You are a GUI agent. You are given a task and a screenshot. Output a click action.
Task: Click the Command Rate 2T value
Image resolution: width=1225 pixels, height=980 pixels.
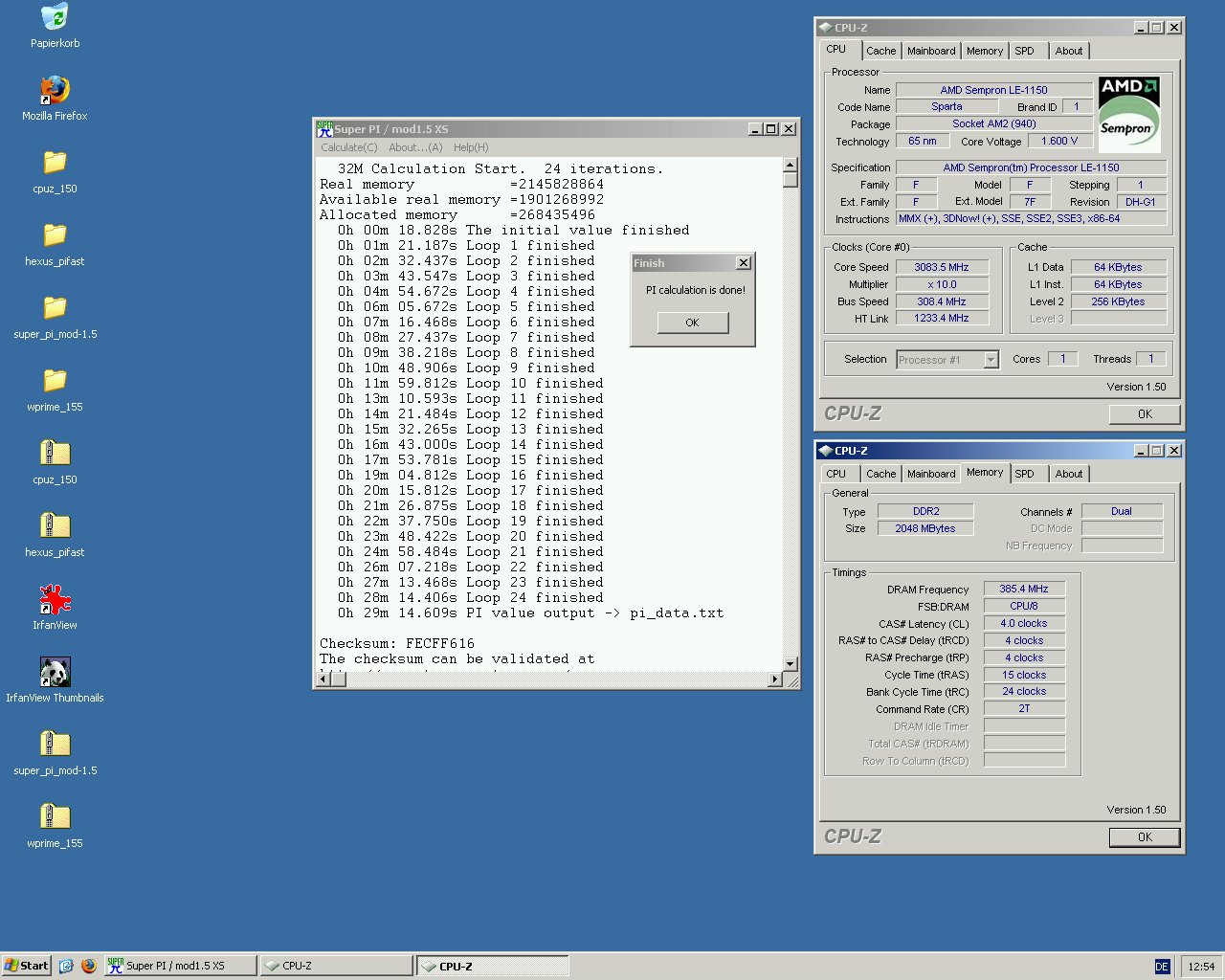coord(1024,708)
